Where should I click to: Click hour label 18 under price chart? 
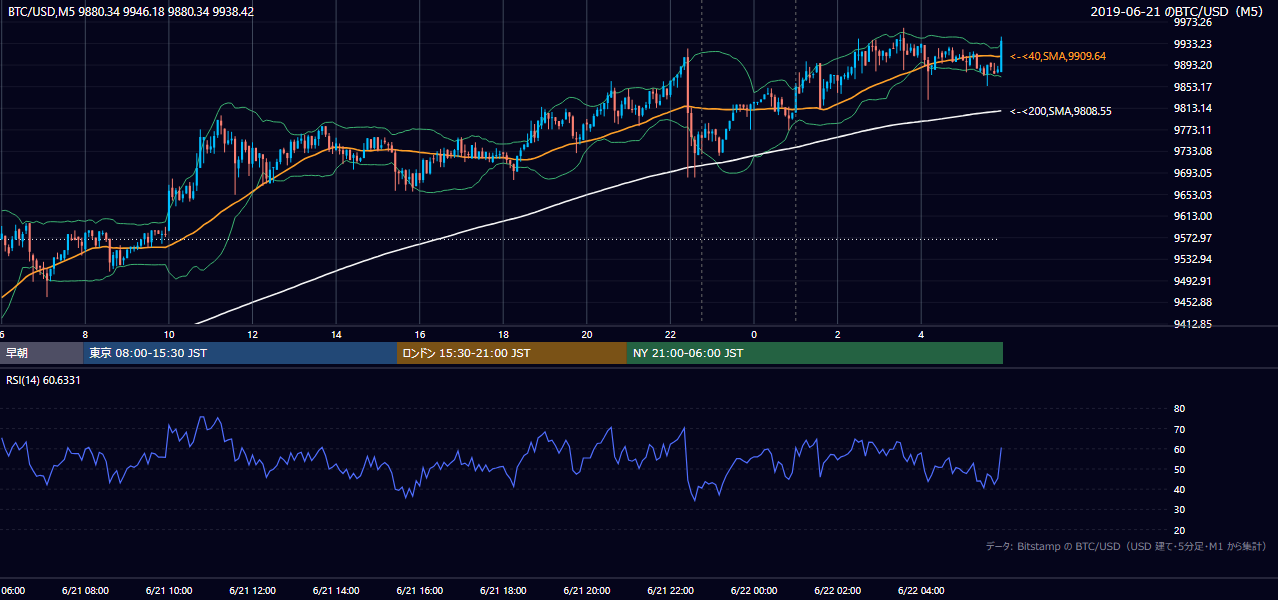[503, 334]
